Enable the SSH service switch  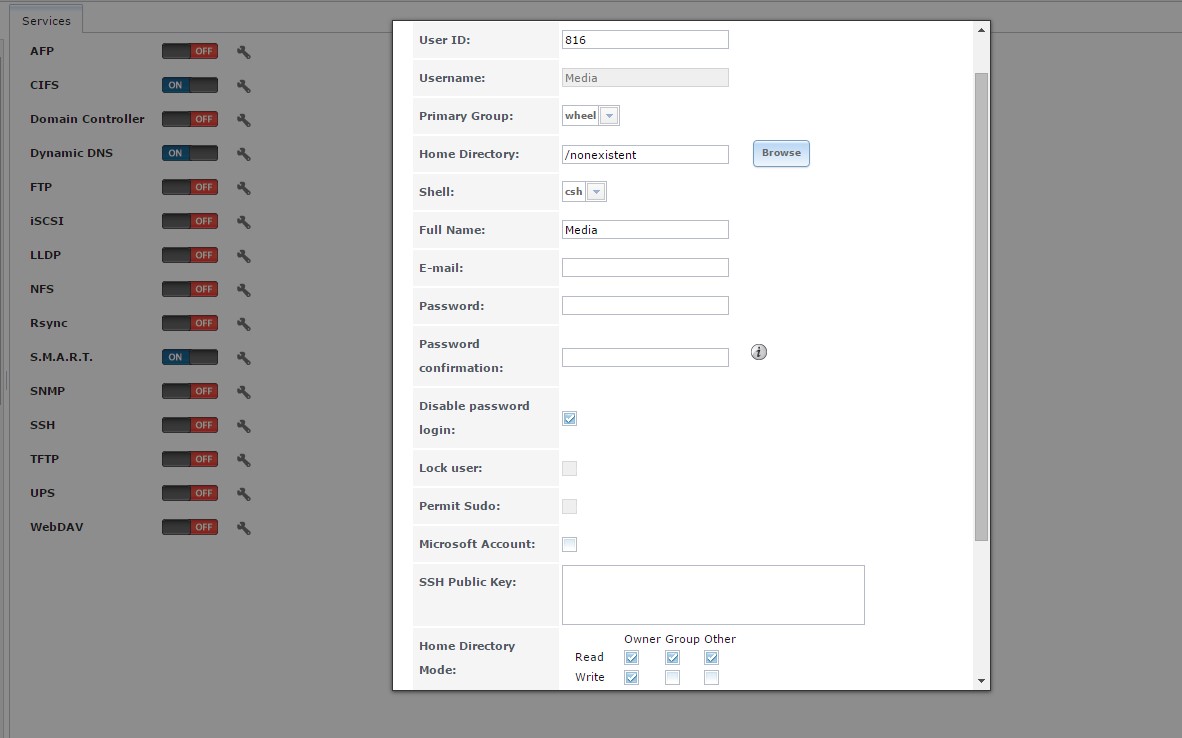click(x=190, y=425)
